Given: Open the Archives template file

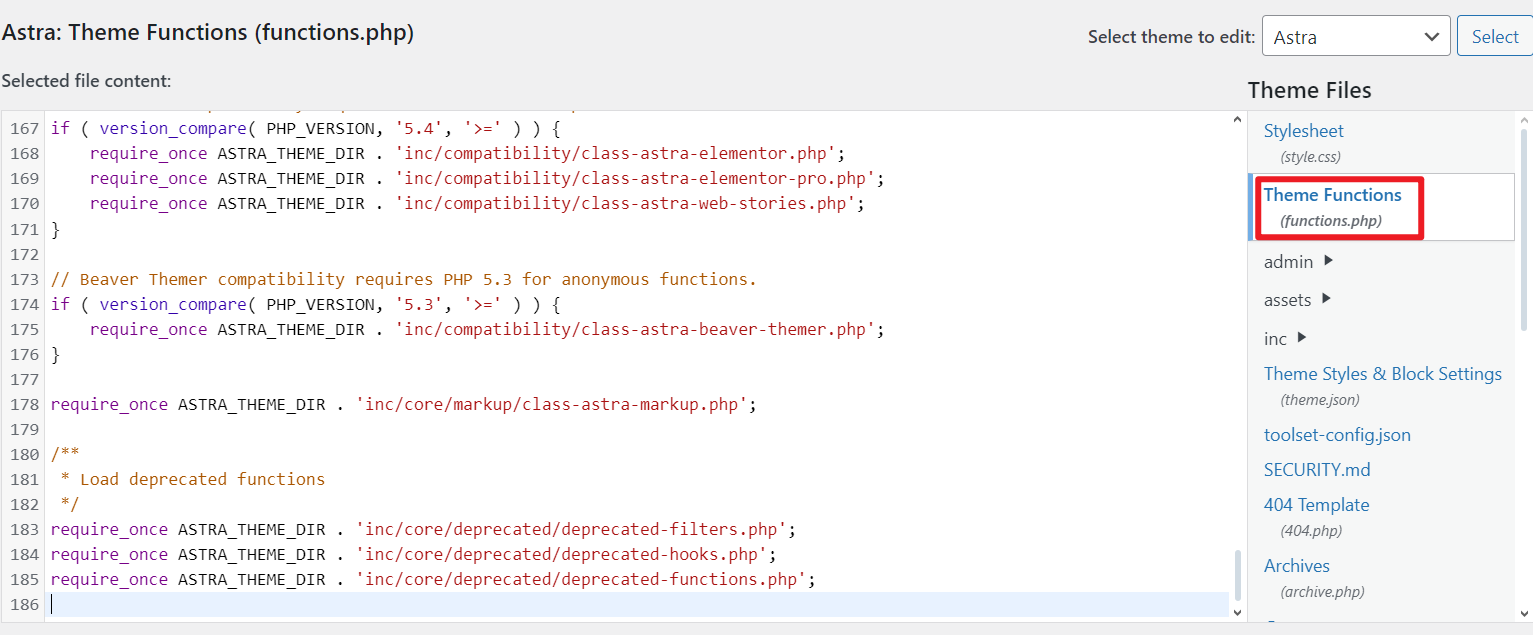Looking at the screenshot, I should tap(1296, 565).
